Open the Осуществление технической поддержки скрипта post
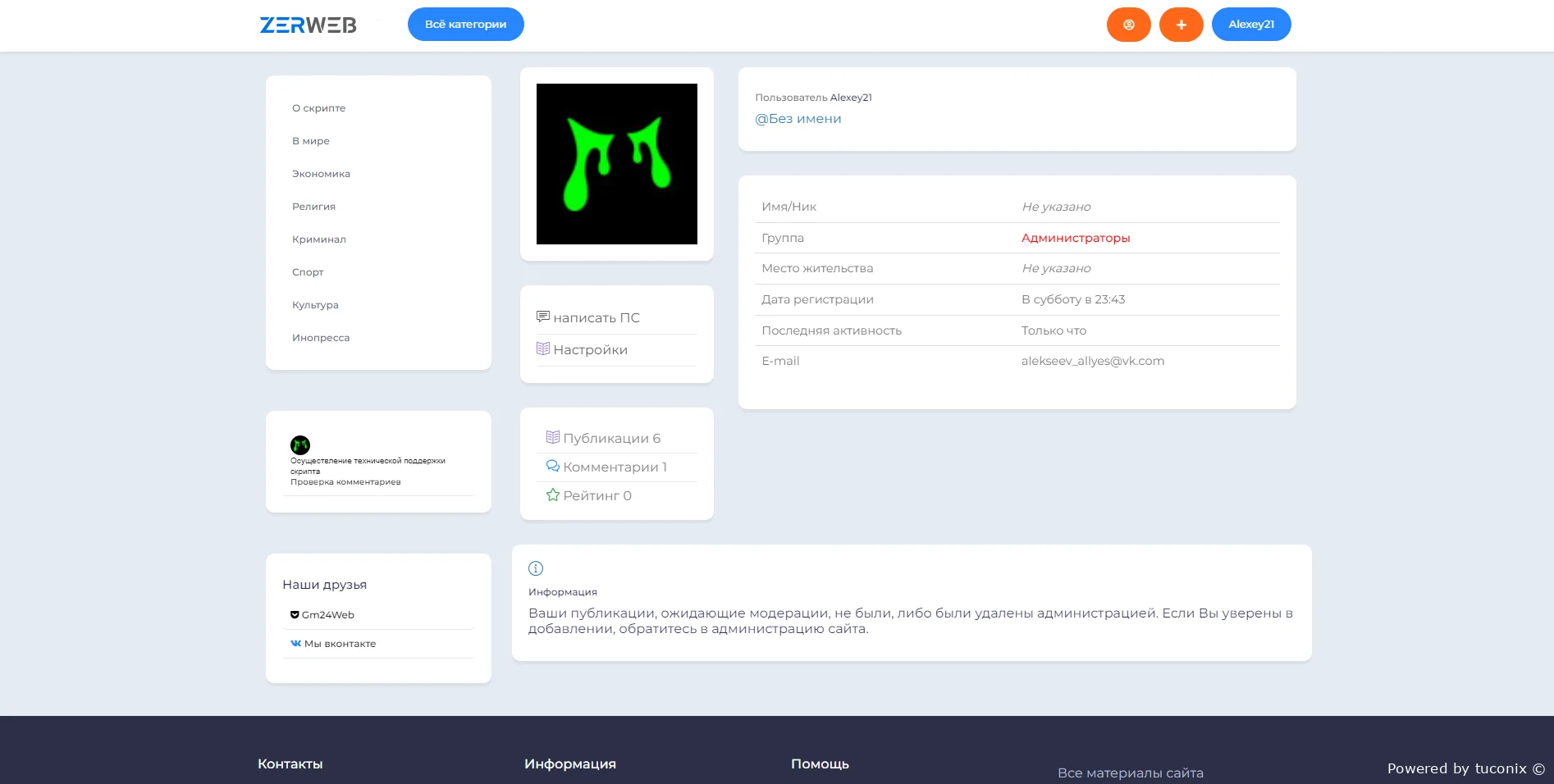 [368, 466]
